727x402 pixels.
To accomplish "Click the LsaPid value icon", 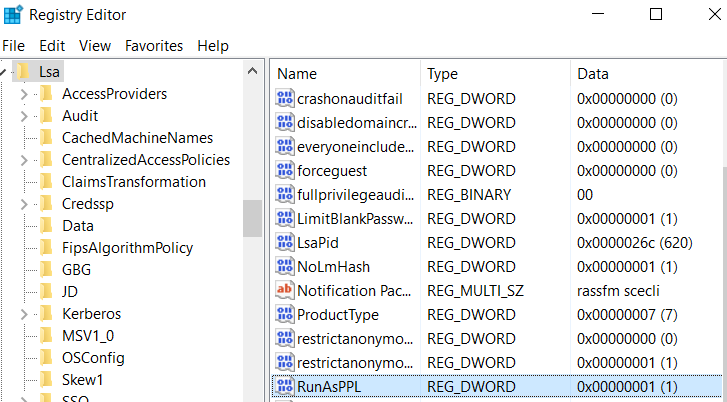I will coord(285,243).
